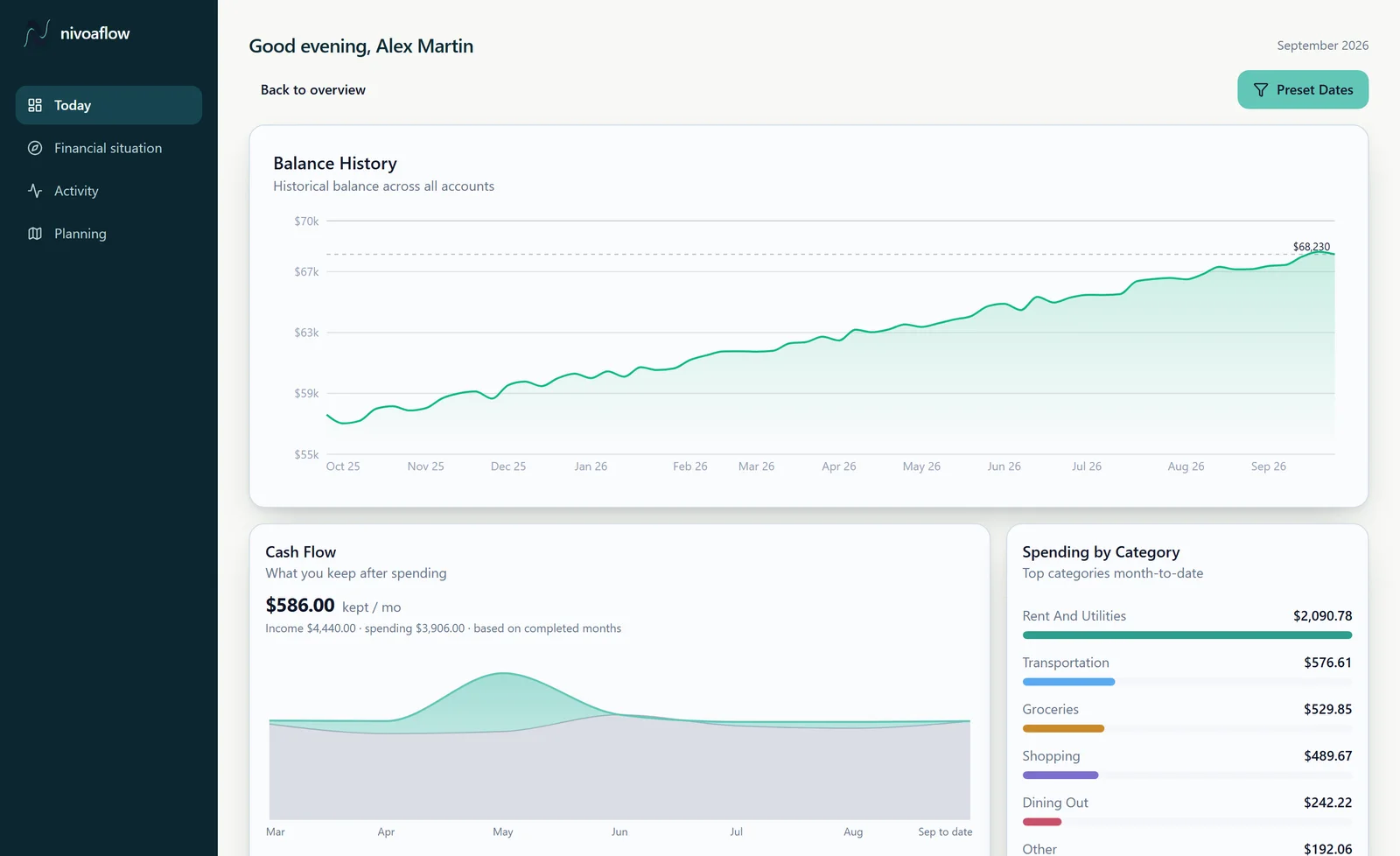This screenshot has width=1400, height=856.
Task: Click the nivoaflow brand name
Action: [94, 33]
